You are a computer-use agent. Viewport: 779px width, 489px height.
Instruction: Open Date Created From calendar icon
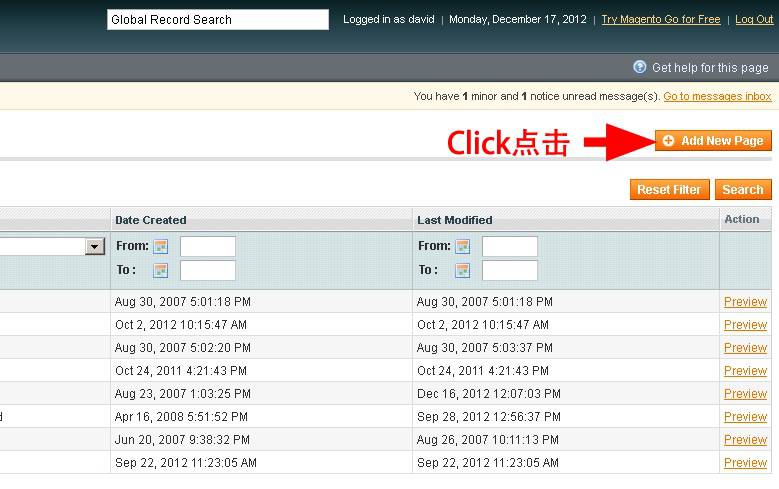click(160, 247)
